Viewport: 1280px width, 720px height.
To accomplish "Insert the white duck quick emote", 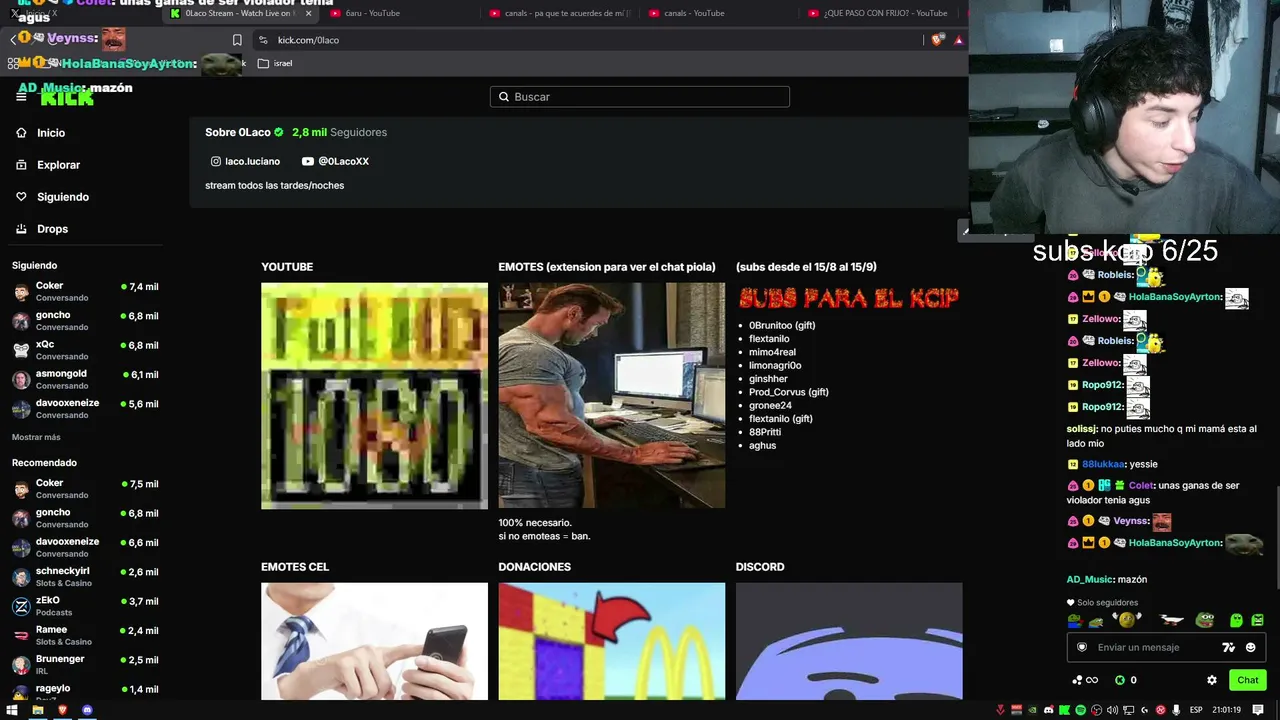I will pos(1171,620).
